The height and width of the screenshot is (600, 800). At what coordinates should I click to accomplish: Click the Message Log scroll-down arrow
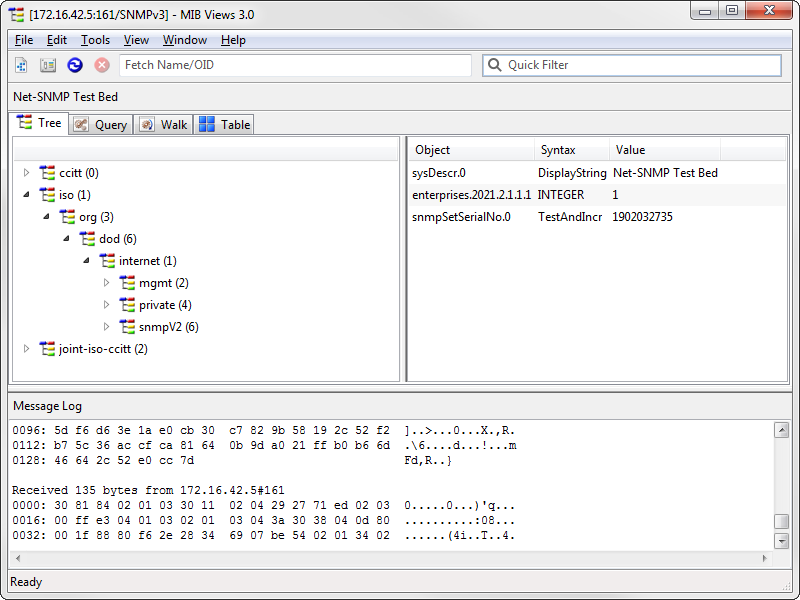point(782,540)
